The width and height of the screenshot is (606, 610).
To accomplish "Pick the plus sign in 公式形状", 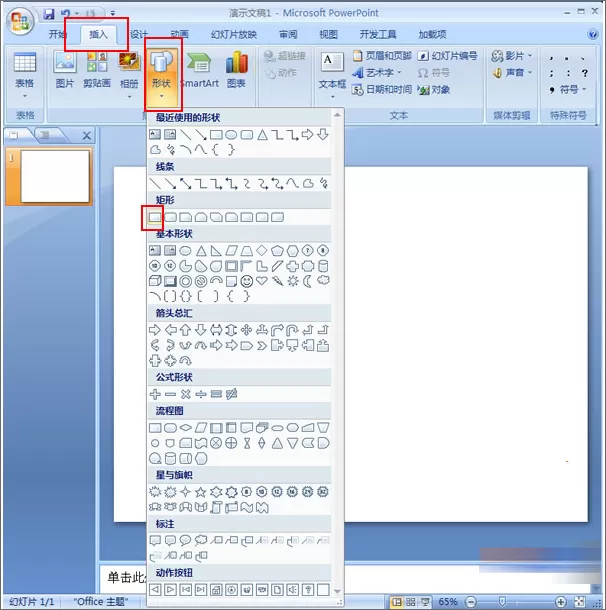I will pyautogui.click(x=155, y=394).
